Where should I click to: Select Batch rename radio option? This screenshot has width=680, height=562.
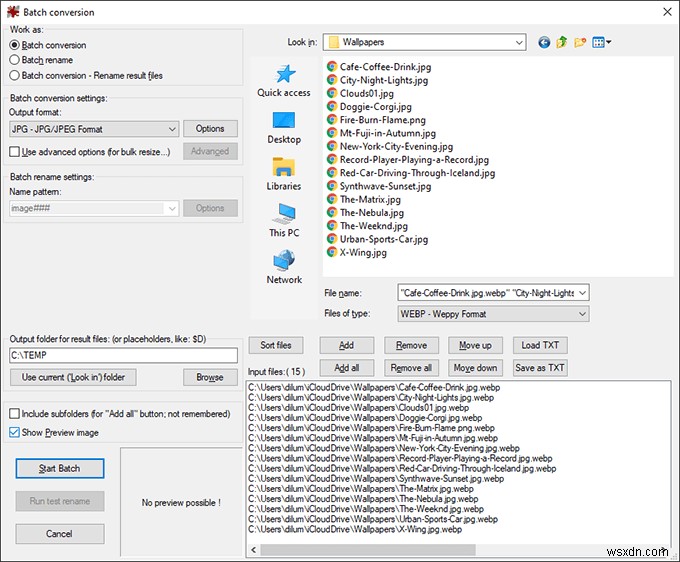pos(14,60)
